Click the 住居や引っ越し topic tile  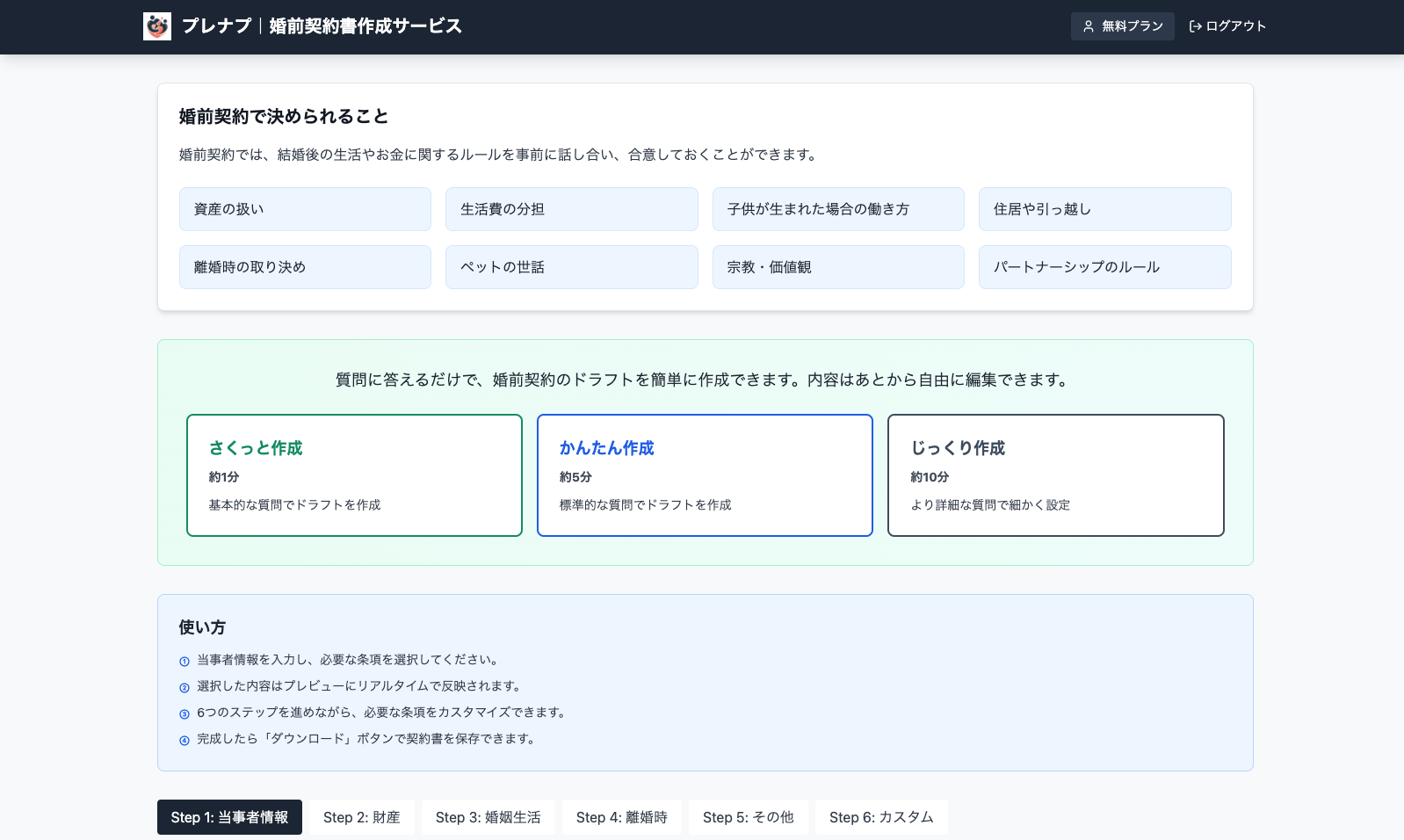(x=1104, y=209)
